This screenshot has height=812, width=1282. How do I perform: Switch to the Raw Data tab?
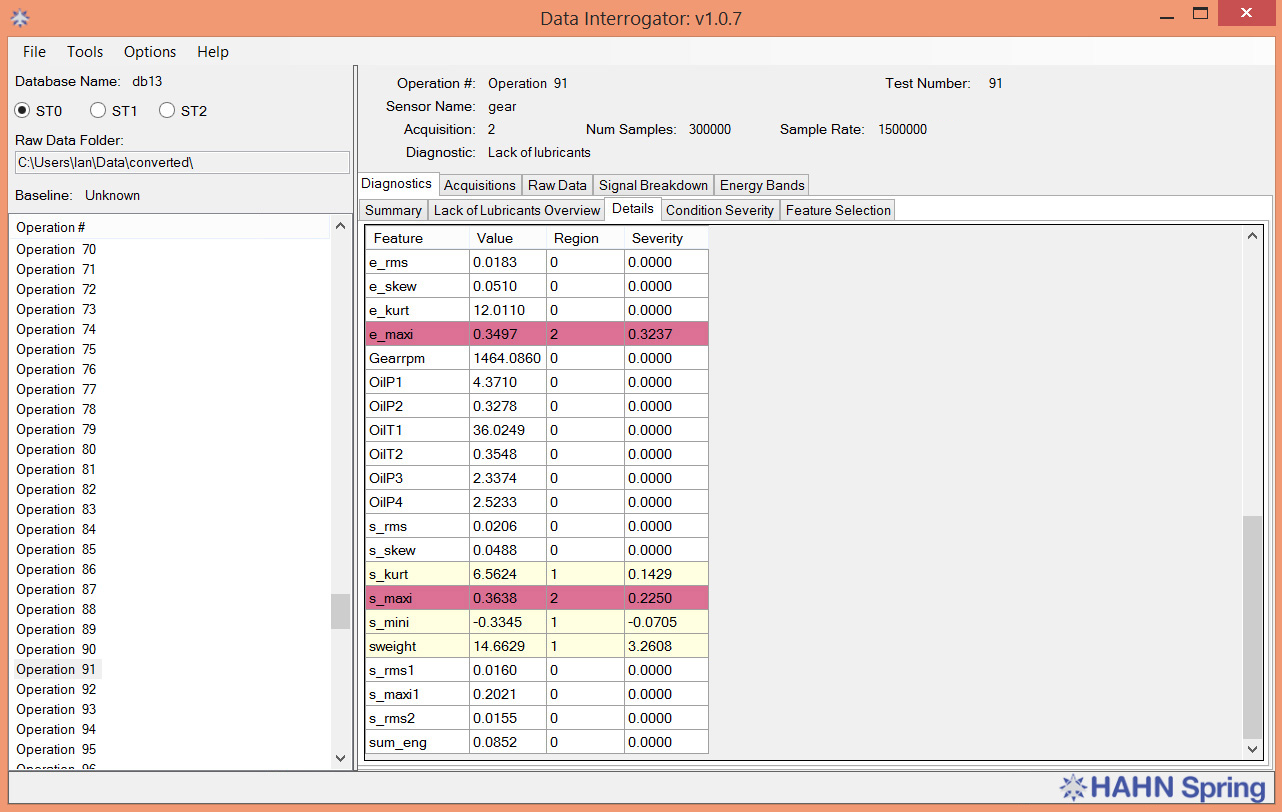tap(557, 185)
